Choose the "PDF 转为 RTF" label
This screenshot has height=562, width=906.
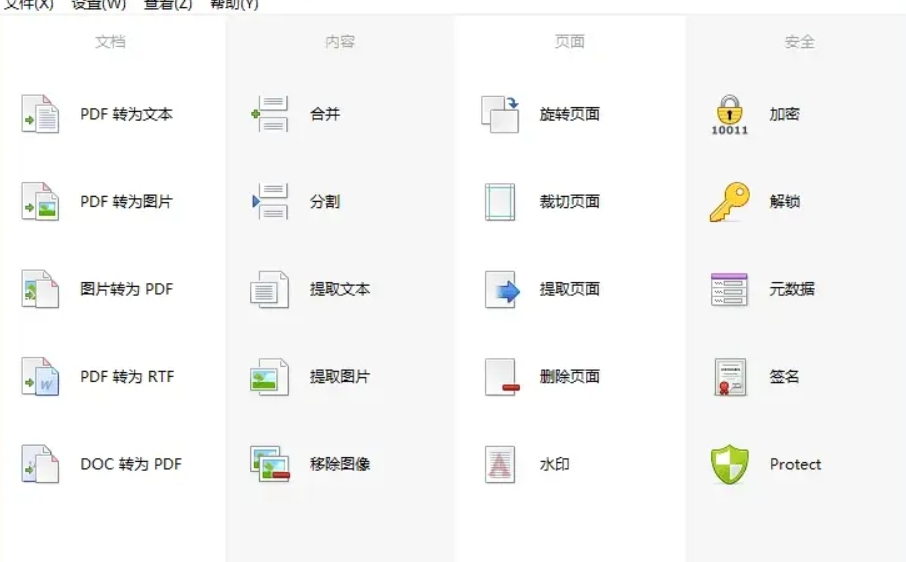[127, 377]
